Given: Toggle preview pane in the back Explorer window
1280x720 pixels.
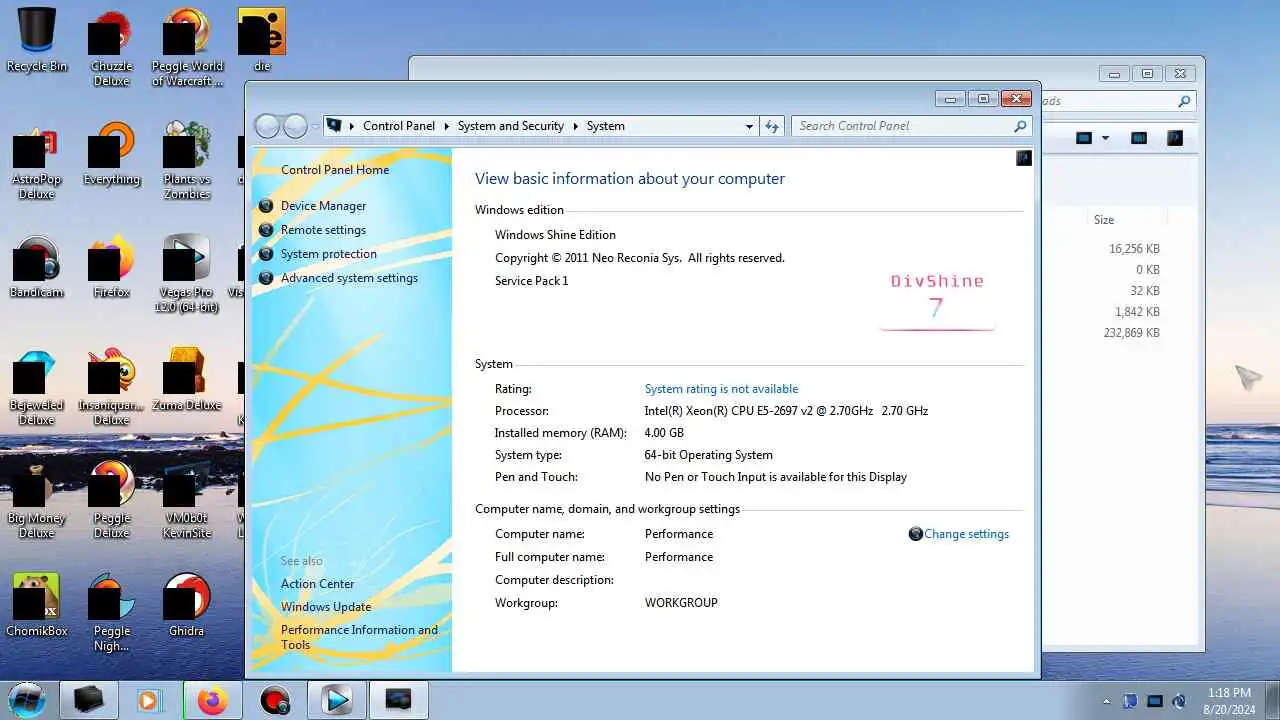Looking at the screenshot, I should click(x=1139, y=138).
